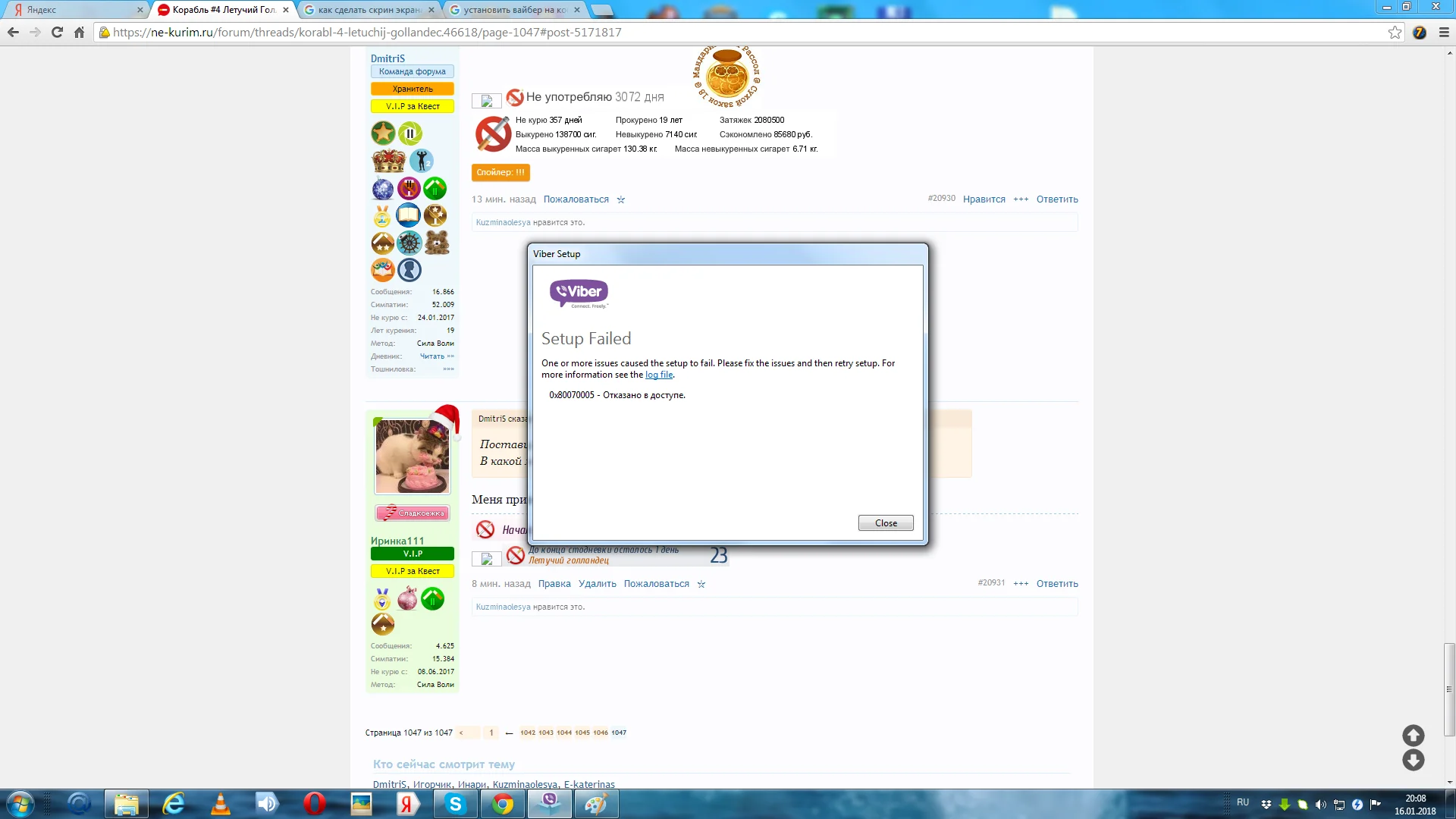The width and height of the screenshot is (1456, 819).
Task: Click the ship's wheel badge in DmitriS awards
Action: [x=409, y=243]
